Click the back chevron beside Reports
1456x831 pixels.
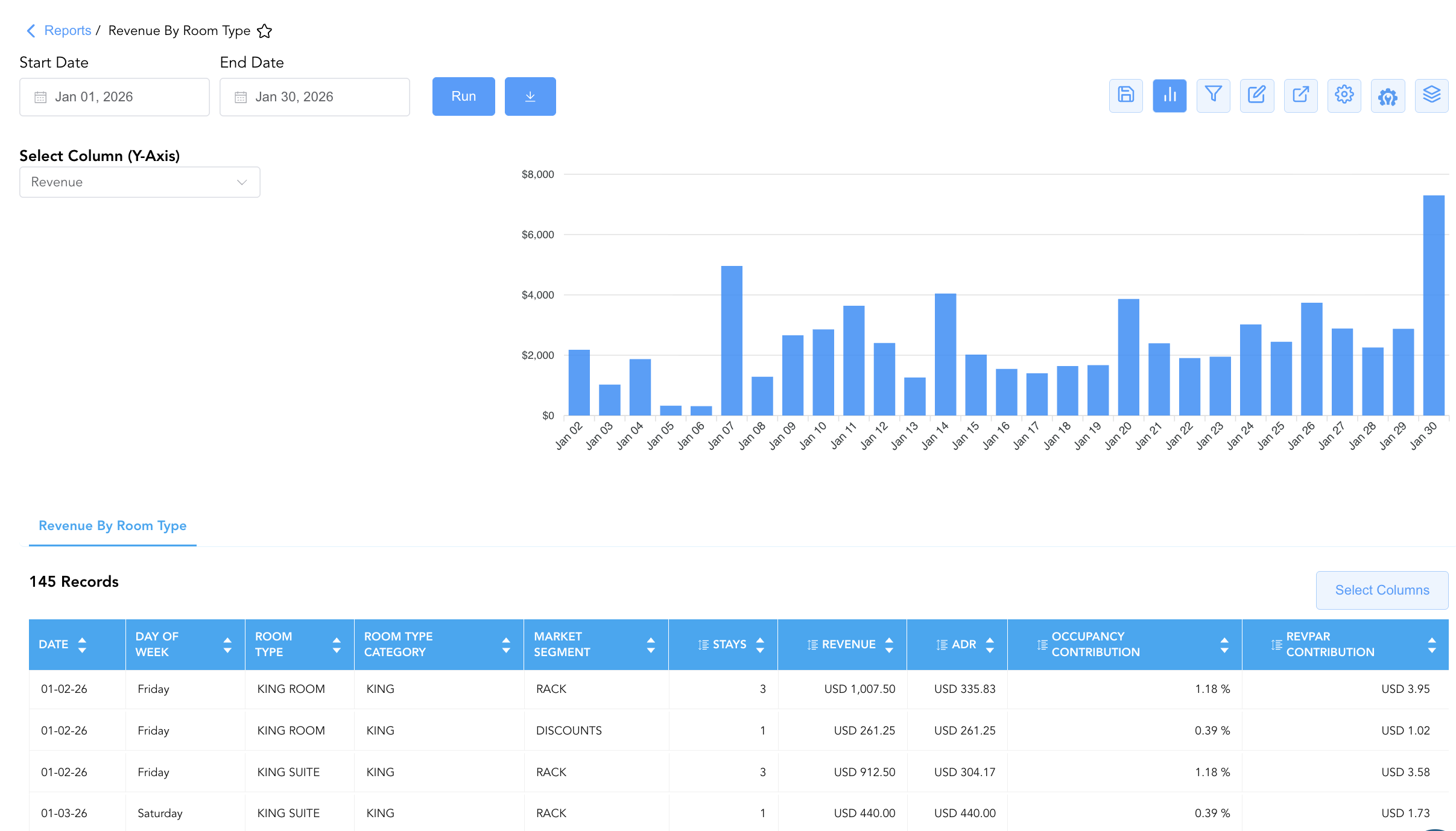click(31, 31)
